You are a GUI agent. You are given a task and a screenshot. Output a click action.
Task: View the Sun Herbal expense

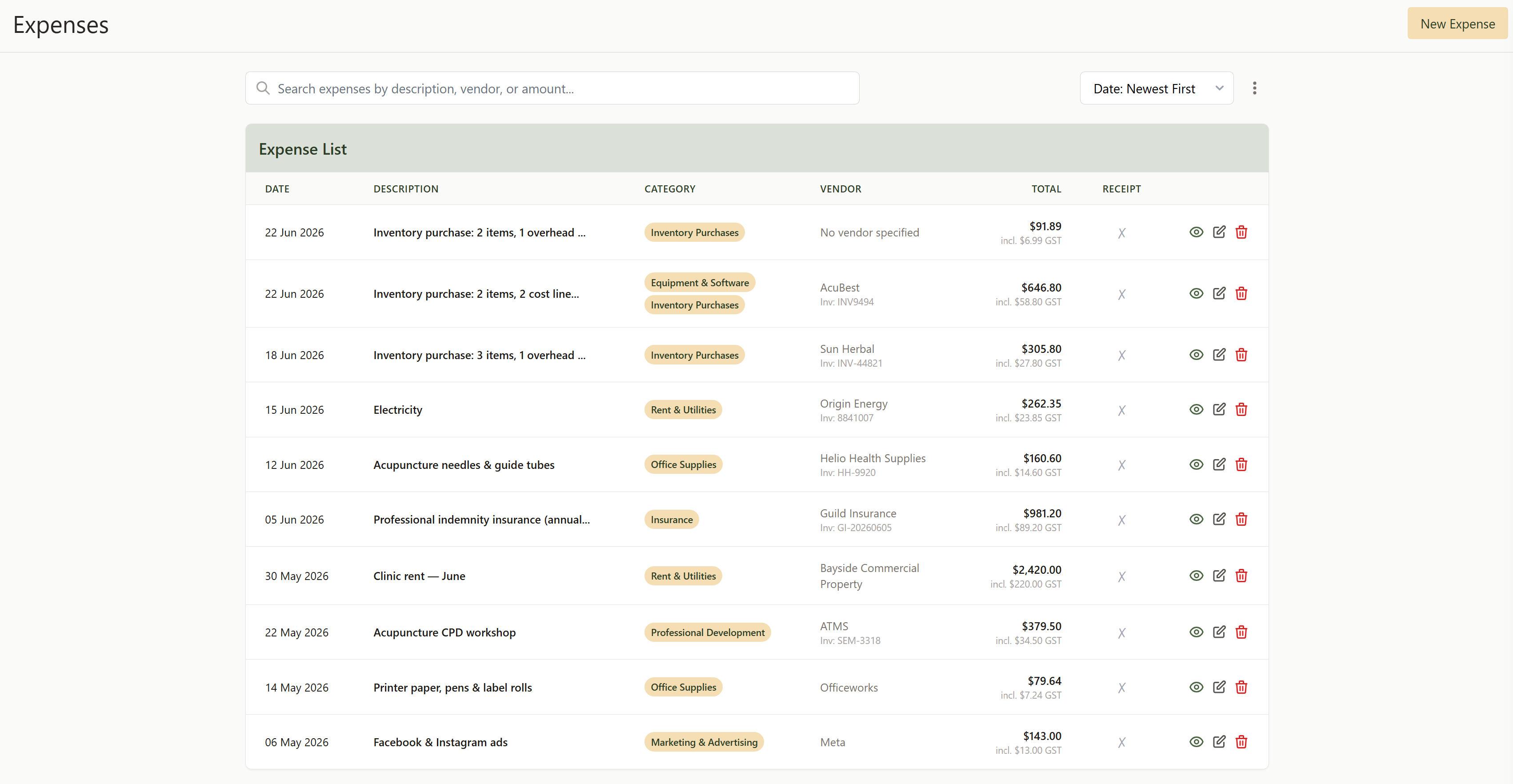pos(1196,355)
